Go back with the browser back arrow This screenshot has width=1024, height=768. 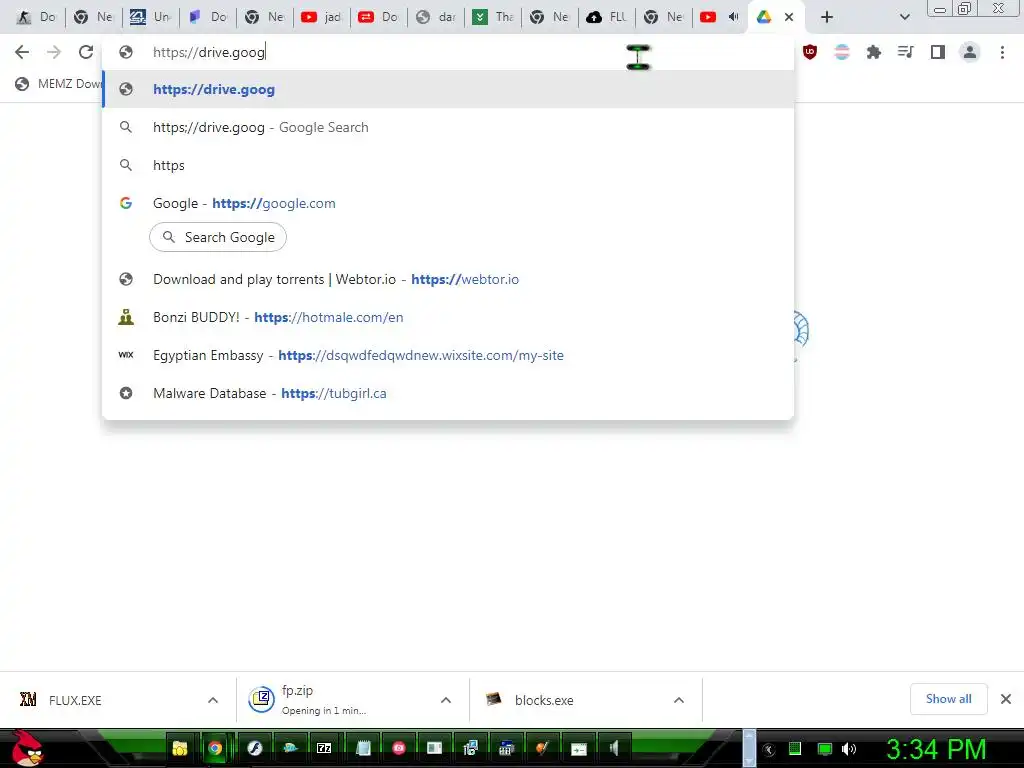22,52
